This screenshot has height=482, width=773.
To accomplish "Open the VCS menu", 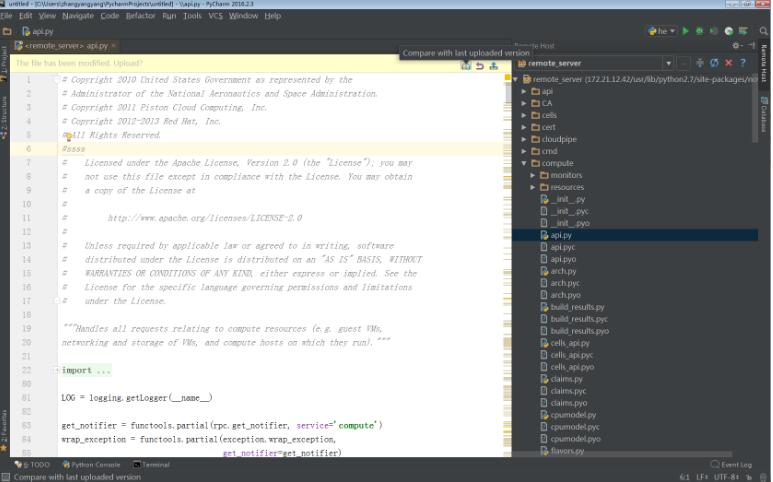I will (215, 16).
